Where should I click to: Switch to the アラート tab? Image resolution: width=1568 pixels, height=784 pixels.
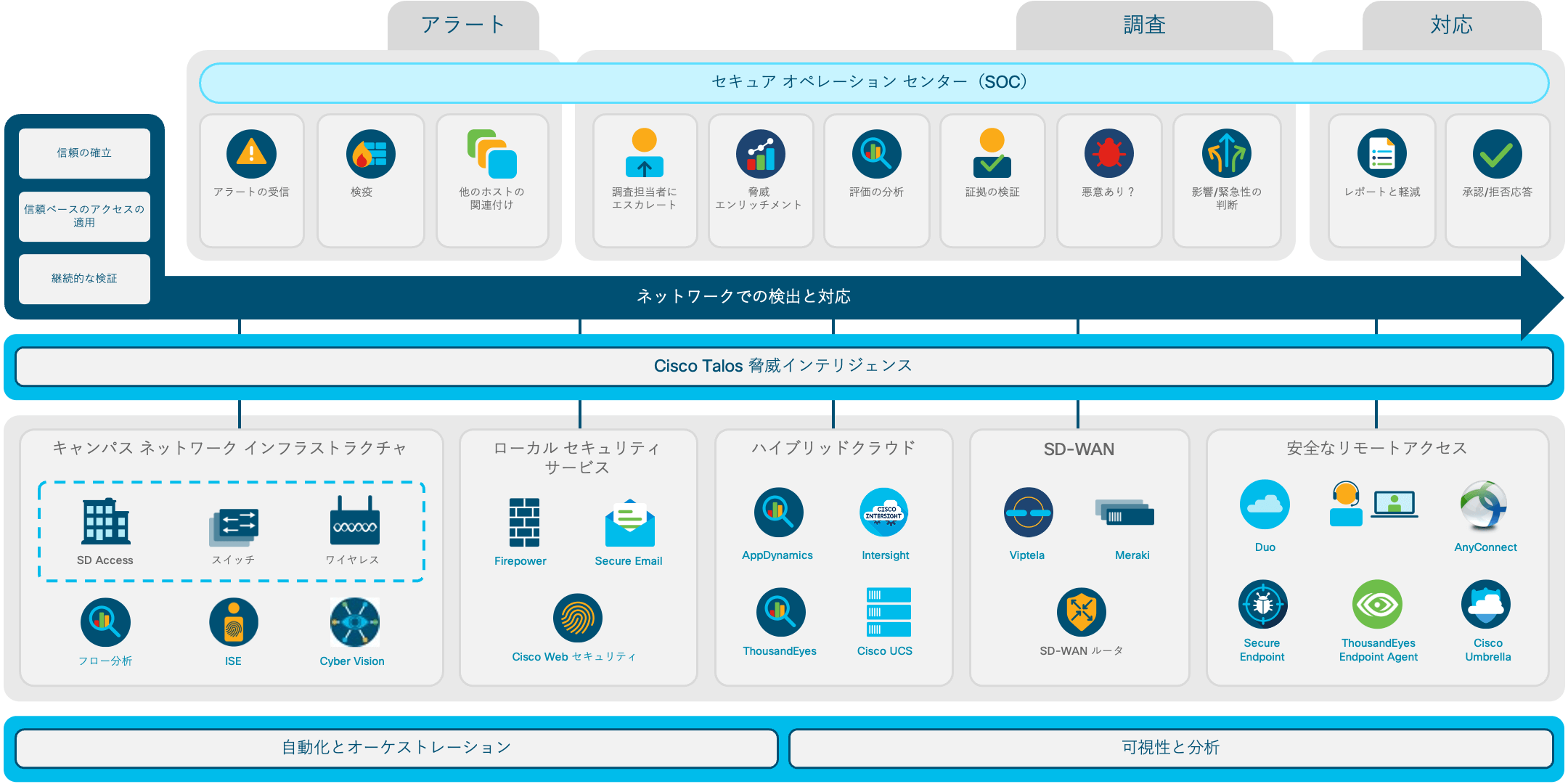[463, 25]
